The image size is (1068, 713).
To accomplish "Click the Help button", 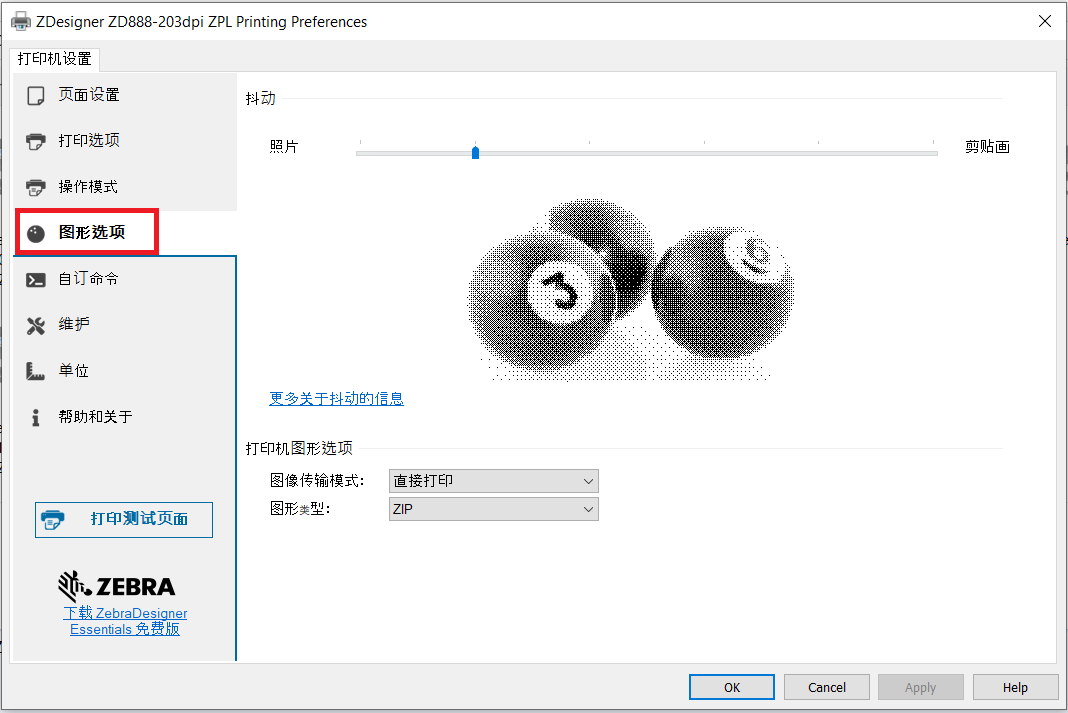I will (x=1015, y=687).
